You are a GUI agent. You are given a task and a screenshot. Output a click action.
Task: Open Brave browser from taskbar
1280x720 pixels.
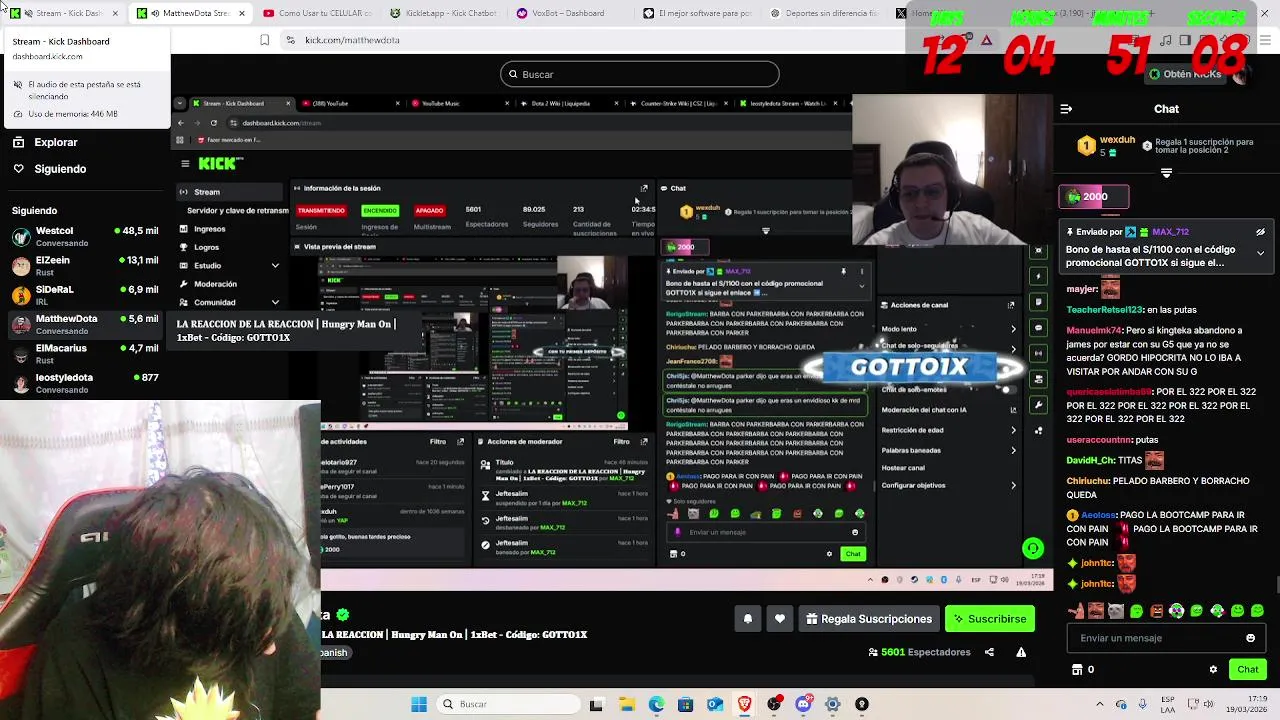(744, 704)
